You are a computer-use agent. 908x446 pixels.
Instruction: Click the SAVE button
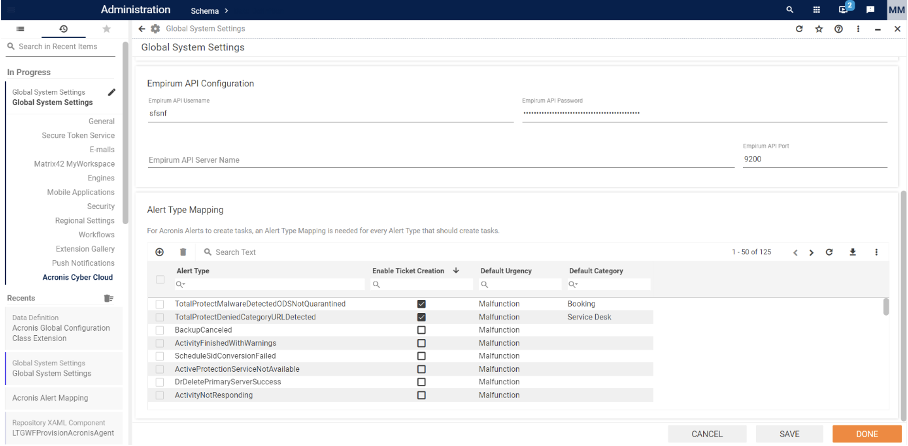coord(789,434)
